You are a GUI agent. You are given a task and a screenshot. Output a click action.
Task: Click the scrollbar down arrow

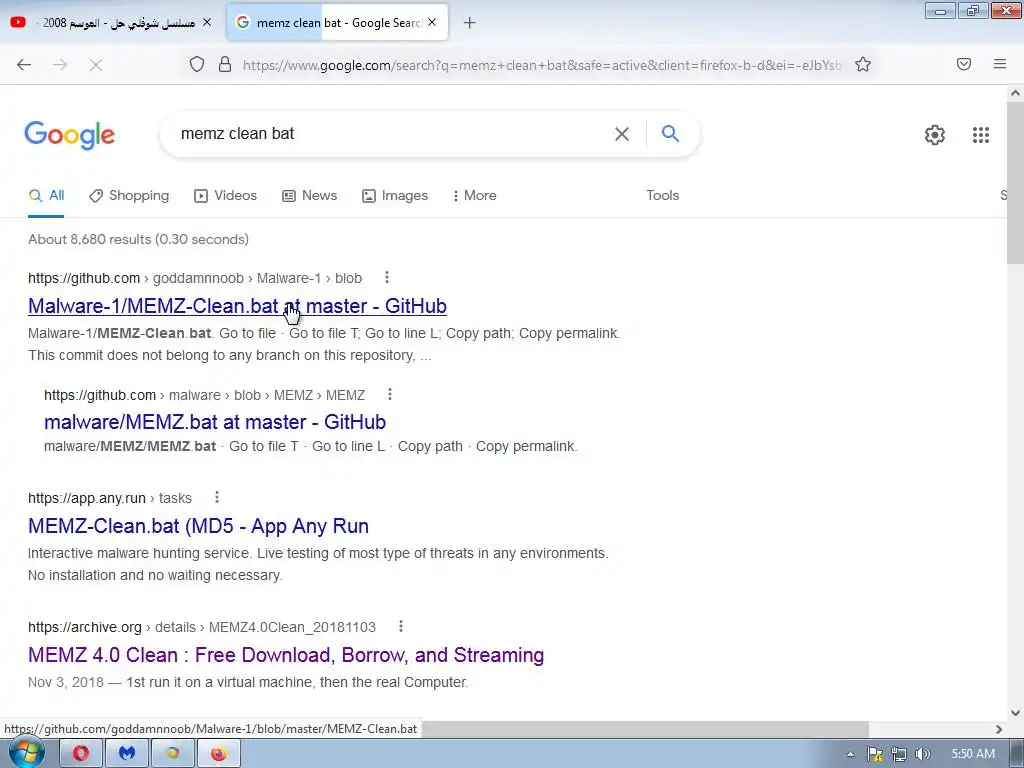tap(1016, 713)
